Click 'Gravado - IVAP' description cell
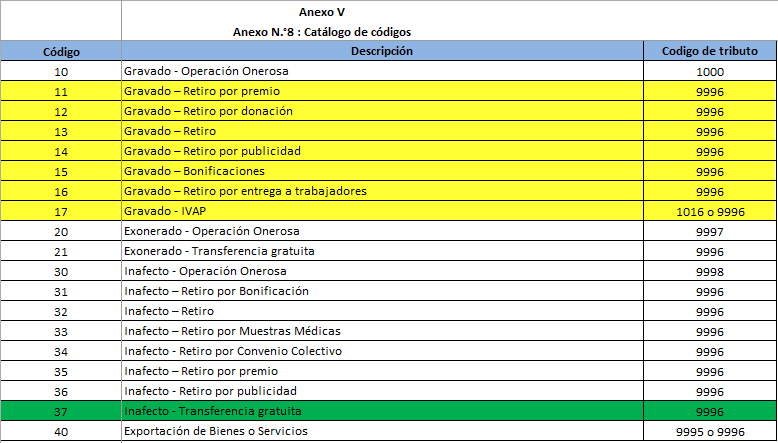 coord(382,211)
